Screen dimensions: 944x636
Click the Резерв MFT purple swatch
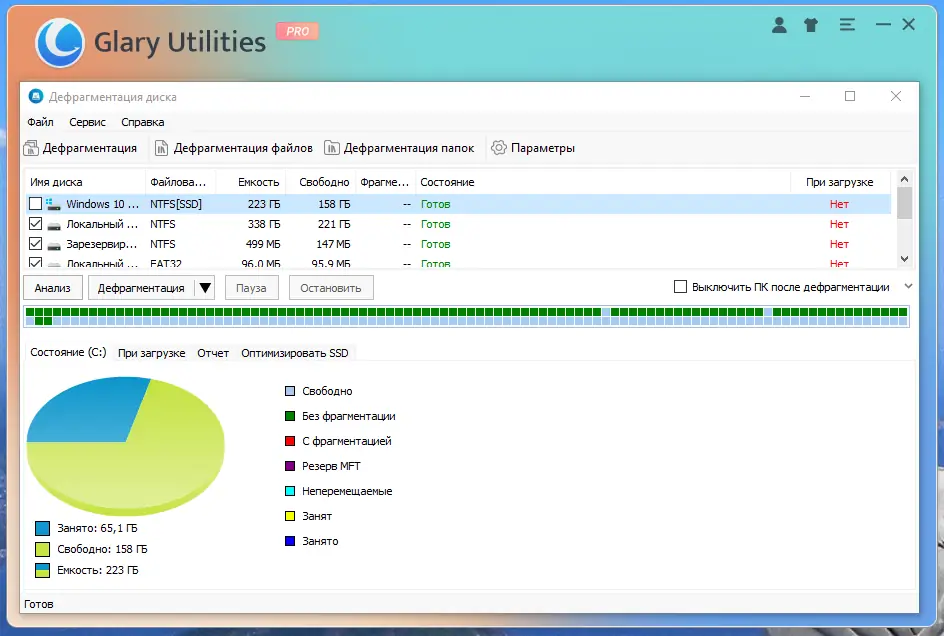coord(290,466)
